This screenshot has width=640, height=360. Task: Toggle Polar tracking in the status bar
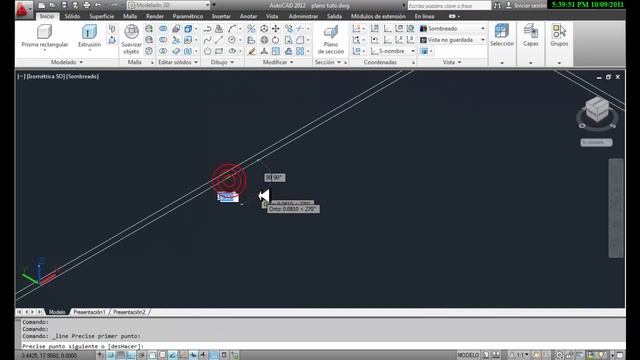click(142, 355)
